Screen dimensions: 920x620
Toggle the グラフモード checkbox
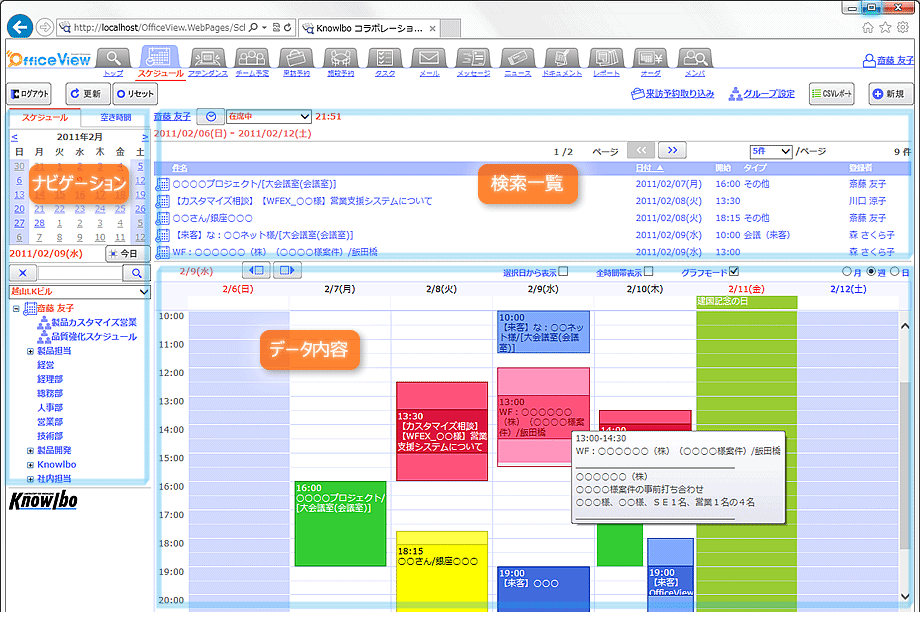pos(734,271)
